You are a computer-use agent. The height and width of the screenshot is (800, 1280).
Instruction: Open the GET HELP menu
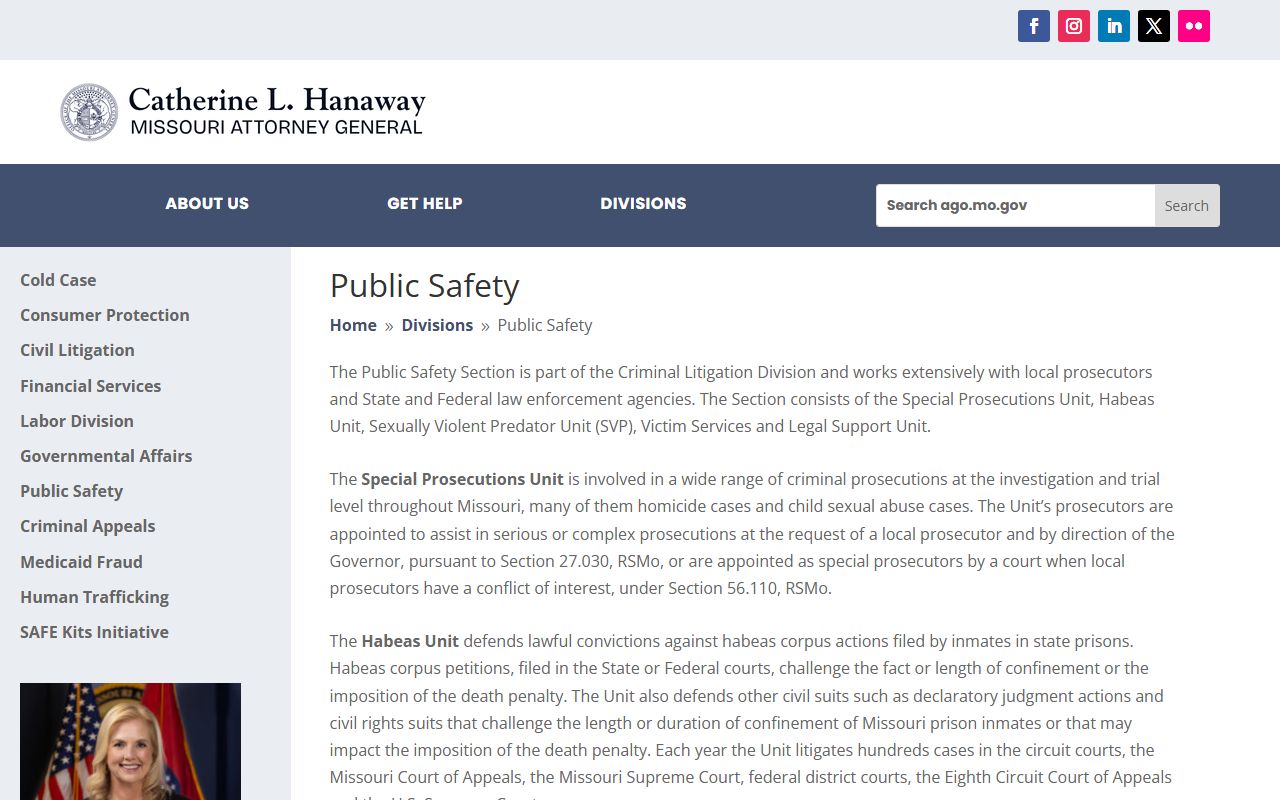click(x=425, y=204)
